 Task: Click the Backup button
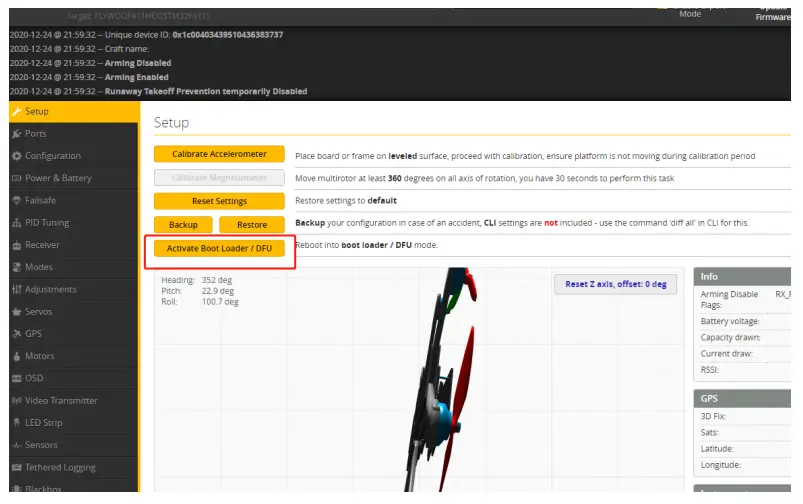coord(183,225)
